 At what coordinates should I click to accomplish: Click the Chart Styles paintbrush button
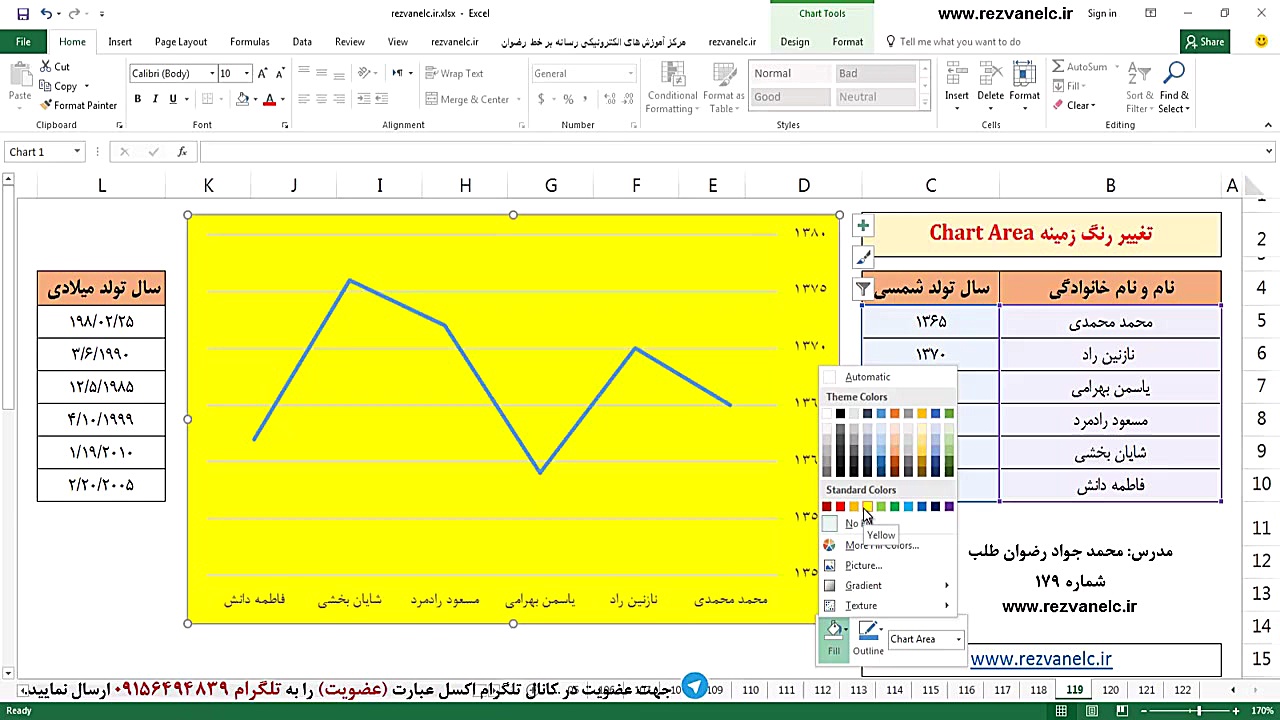[x=863, y=257]
